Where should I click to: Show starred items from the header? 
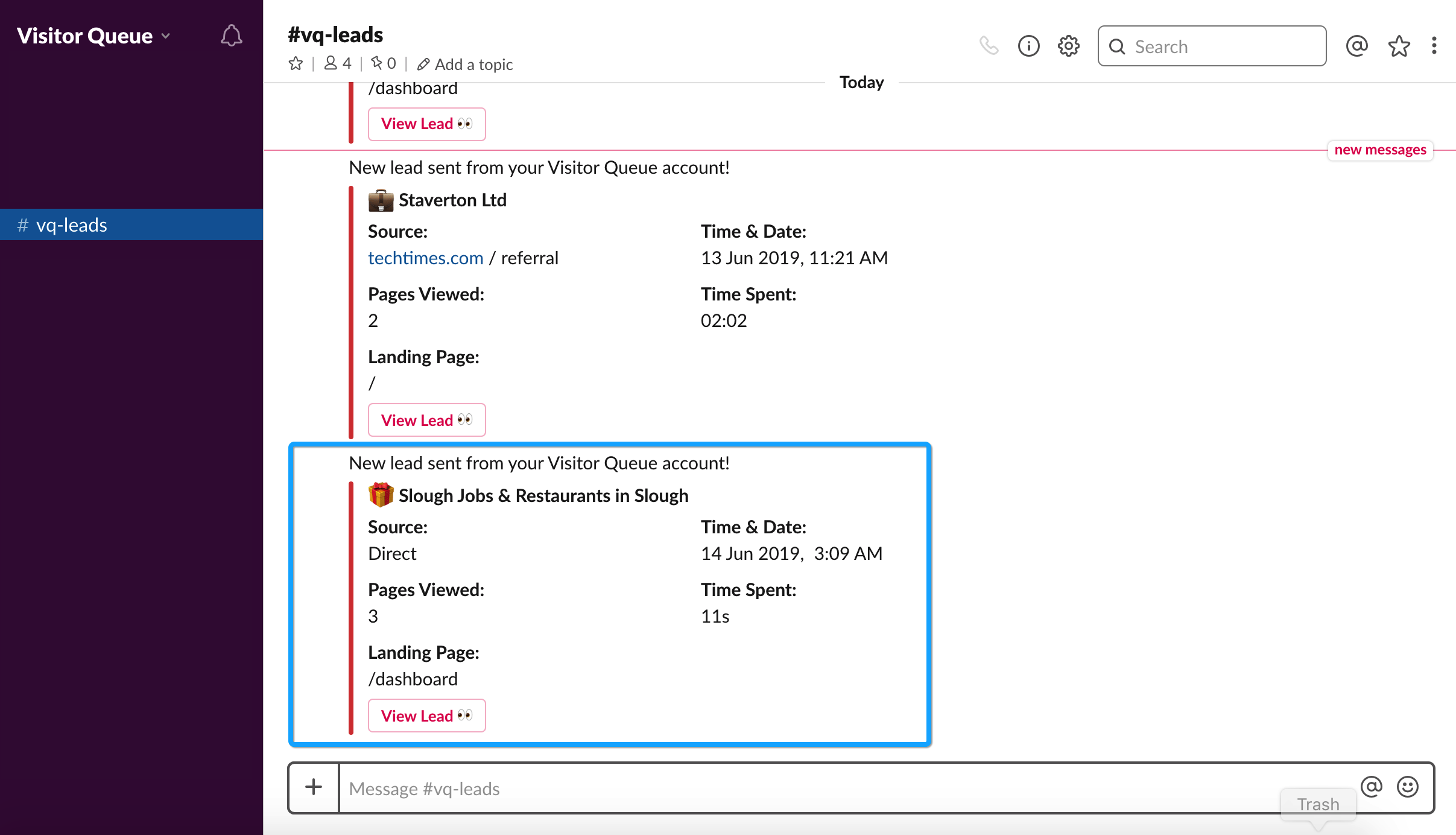point(1399,46)
